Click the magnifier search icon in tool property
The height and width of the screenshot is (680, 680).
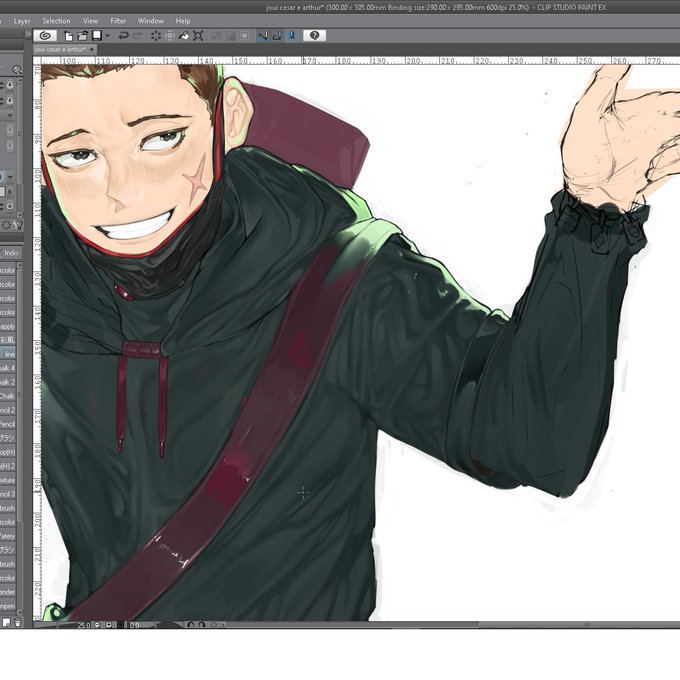point(16,70)
